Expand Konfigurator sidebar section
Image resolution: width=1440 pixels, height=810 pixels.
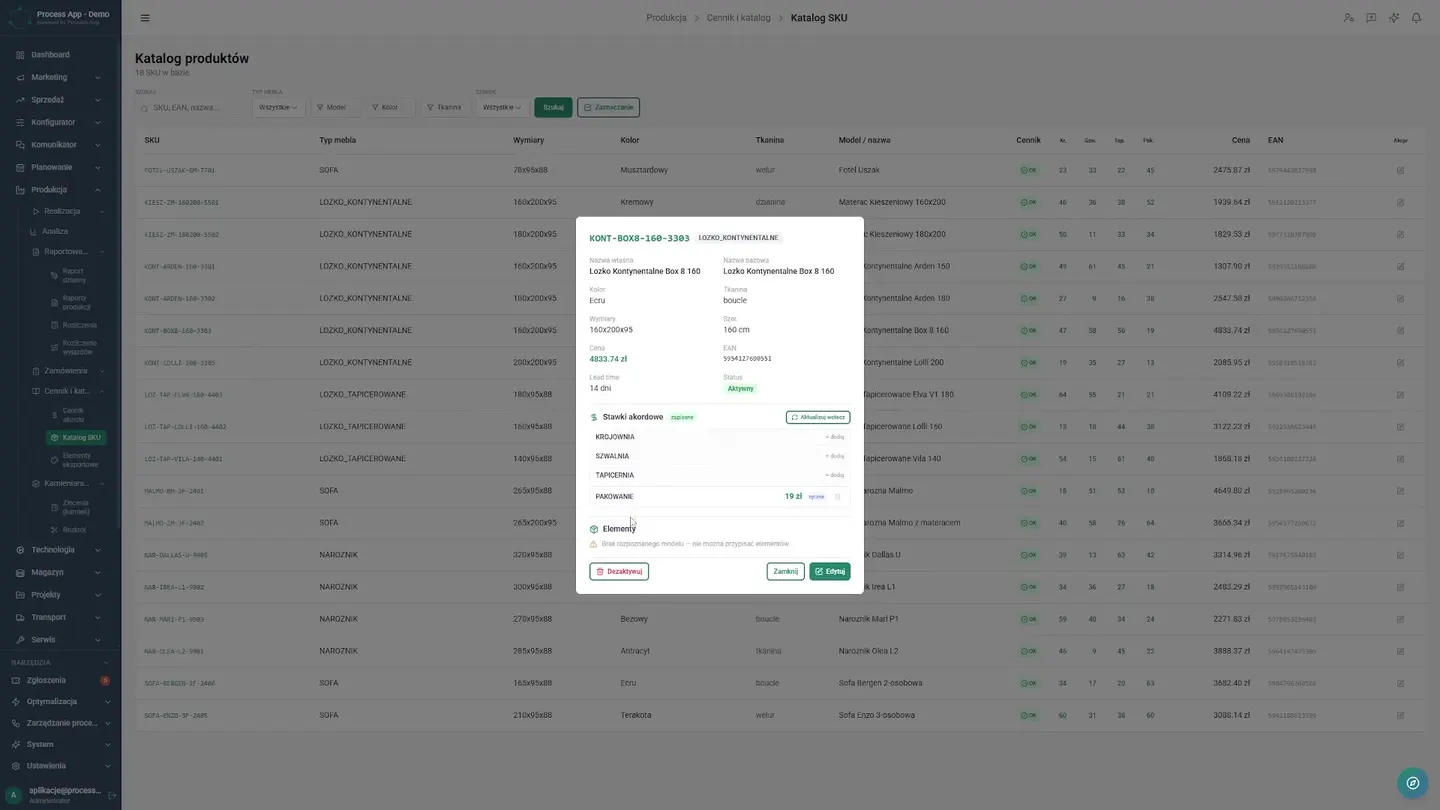60,122
